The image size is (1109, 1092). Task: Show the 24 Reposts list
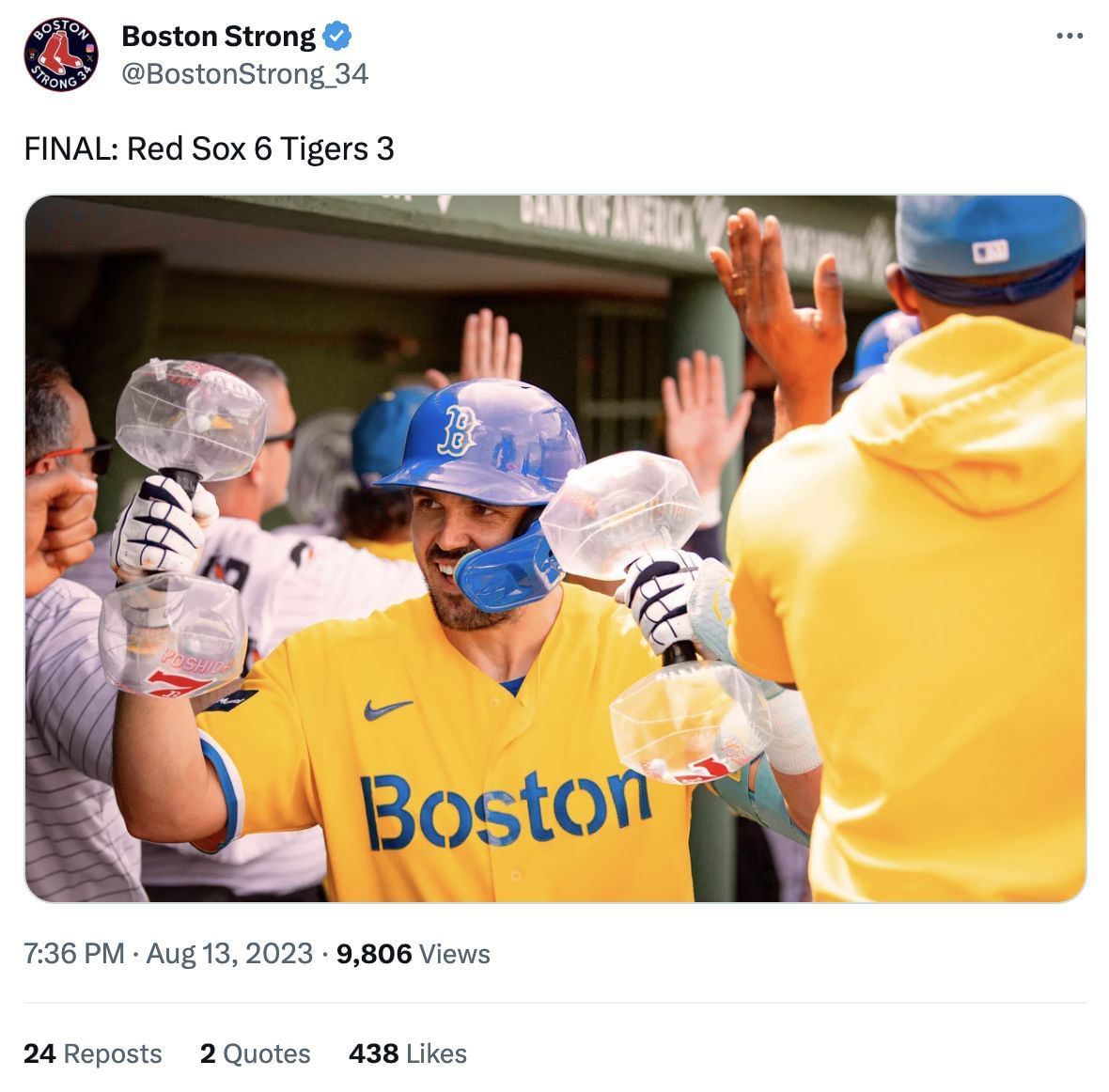pyautogui.click(x=92, y=1053)
